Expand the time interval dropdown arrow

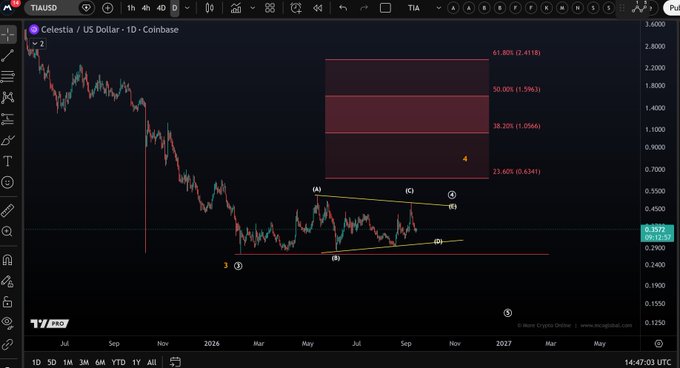click(x=187, y=8)
